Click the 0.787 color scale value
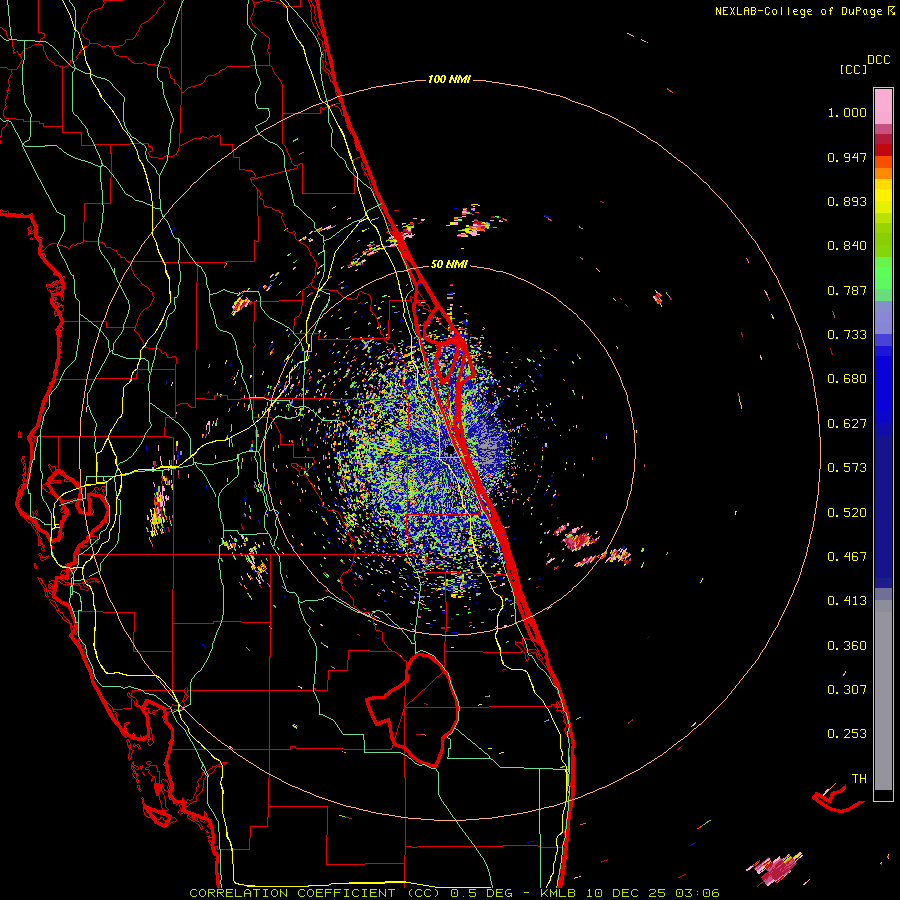The width and height of the screenshot is (900, 900). [847, 290]
